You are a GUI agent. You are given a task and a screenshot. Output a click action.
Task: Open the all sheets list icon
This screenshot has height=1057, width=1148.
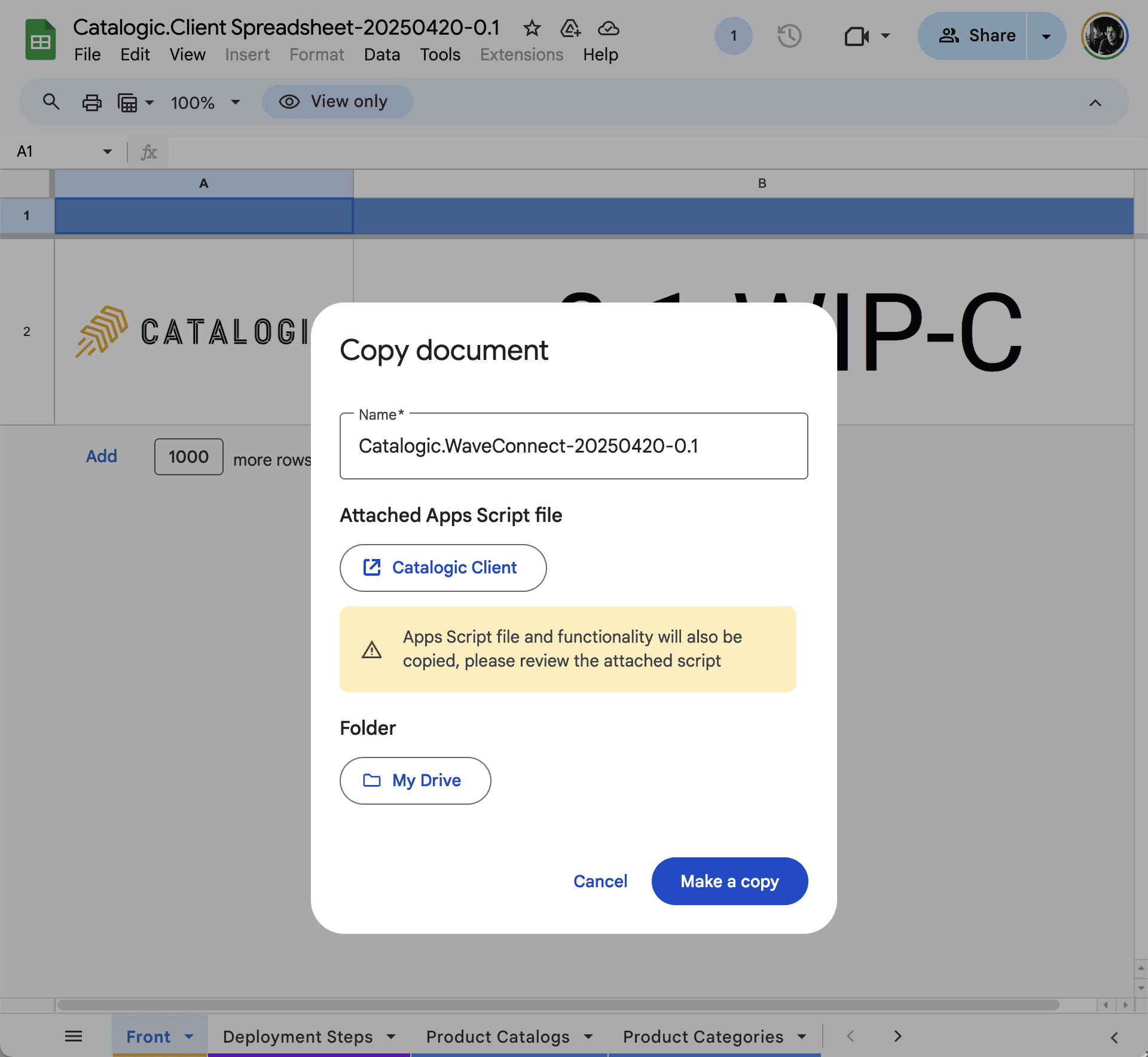[74, 1036]
